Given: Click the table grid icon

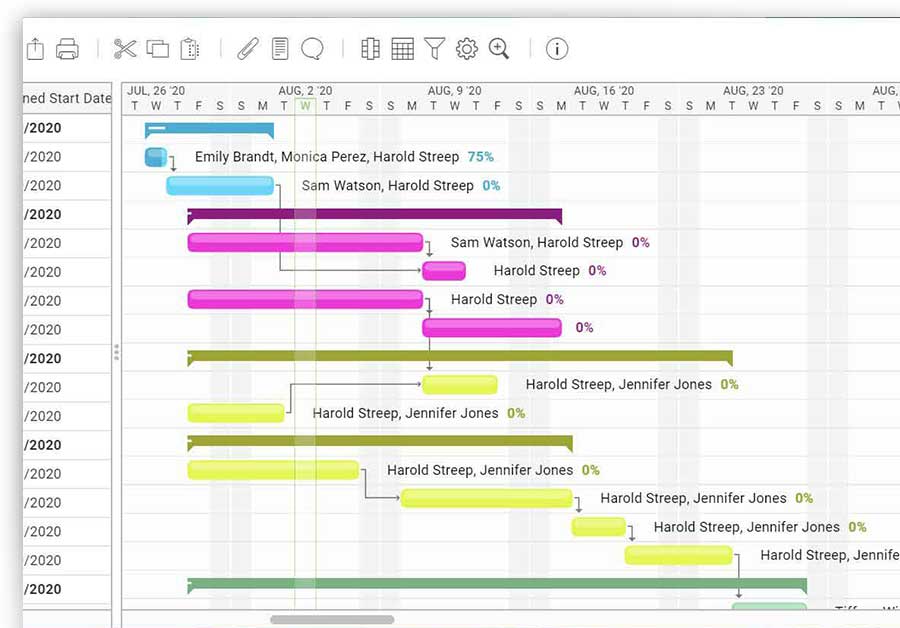Looking at the screenshot, I should pyautogui.click(x=402, y=49).
